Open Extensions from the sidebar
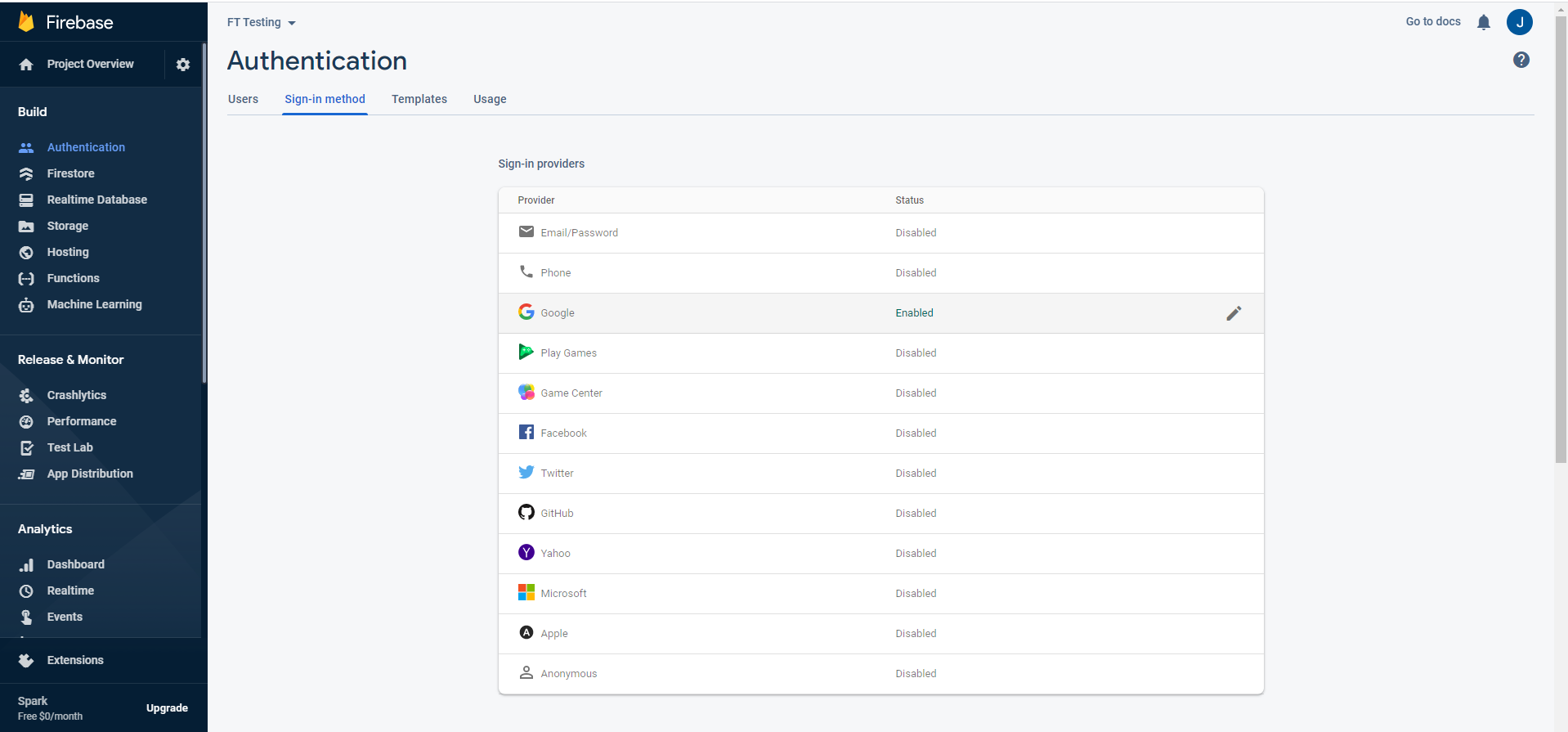 (x=75, y=660)
